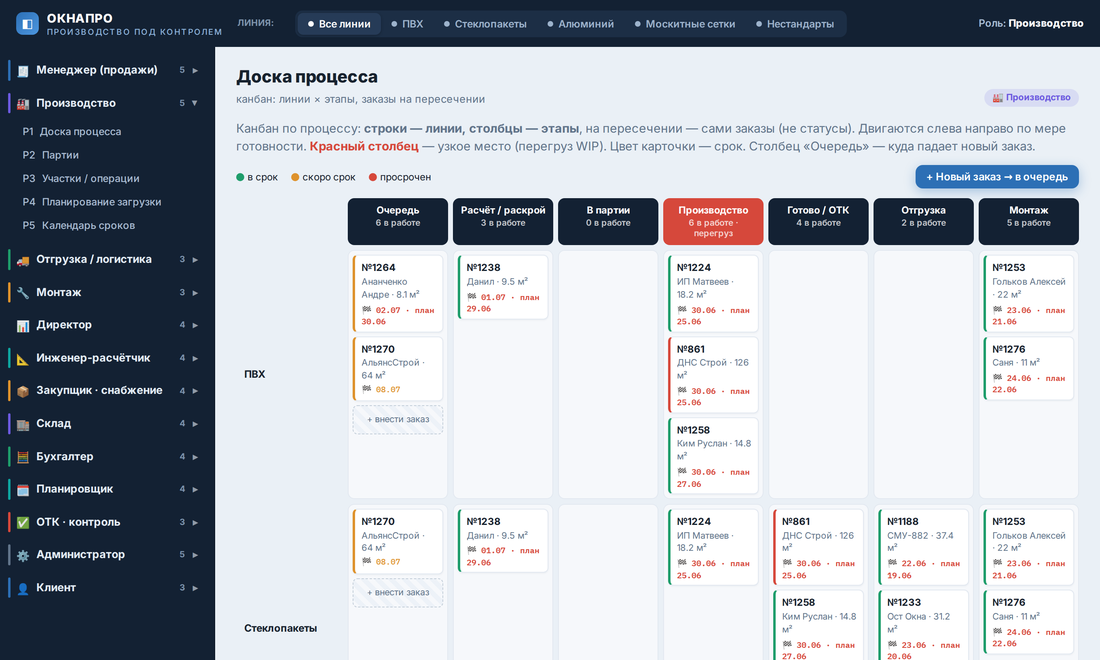Click the truck icon for Отгрузка / логистика
The width and height of the screenshot is (1100, 660).
(x=23, y=260)
